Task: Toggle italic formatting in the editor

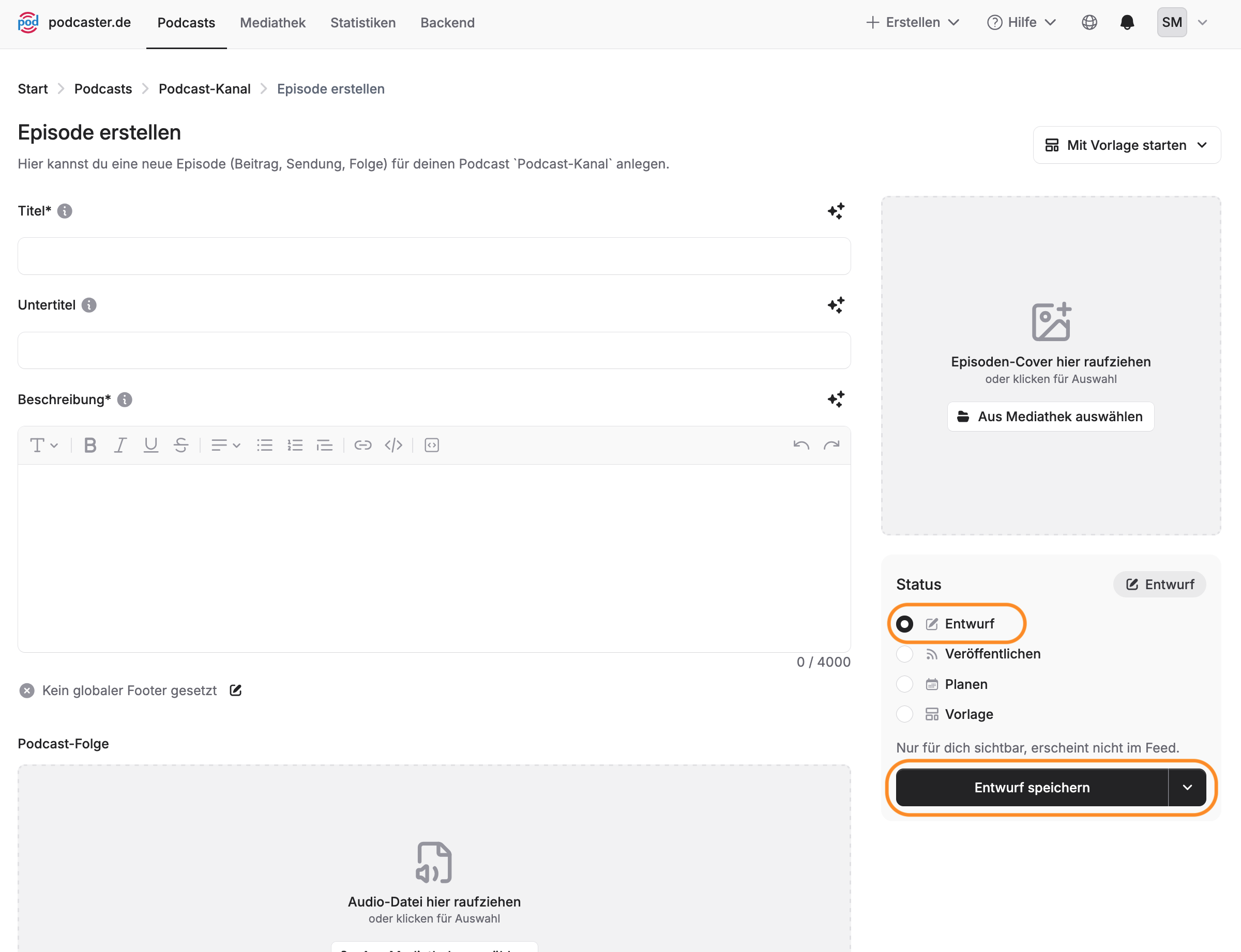Action: click(x=120, y=446)
